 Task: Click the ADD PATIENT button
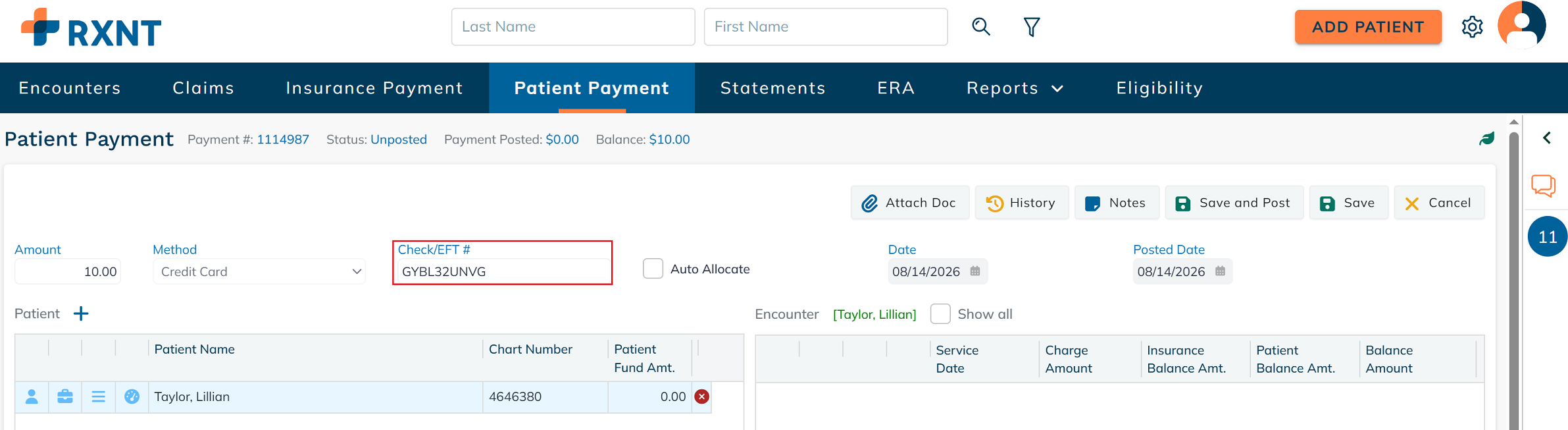(1368, 27)
